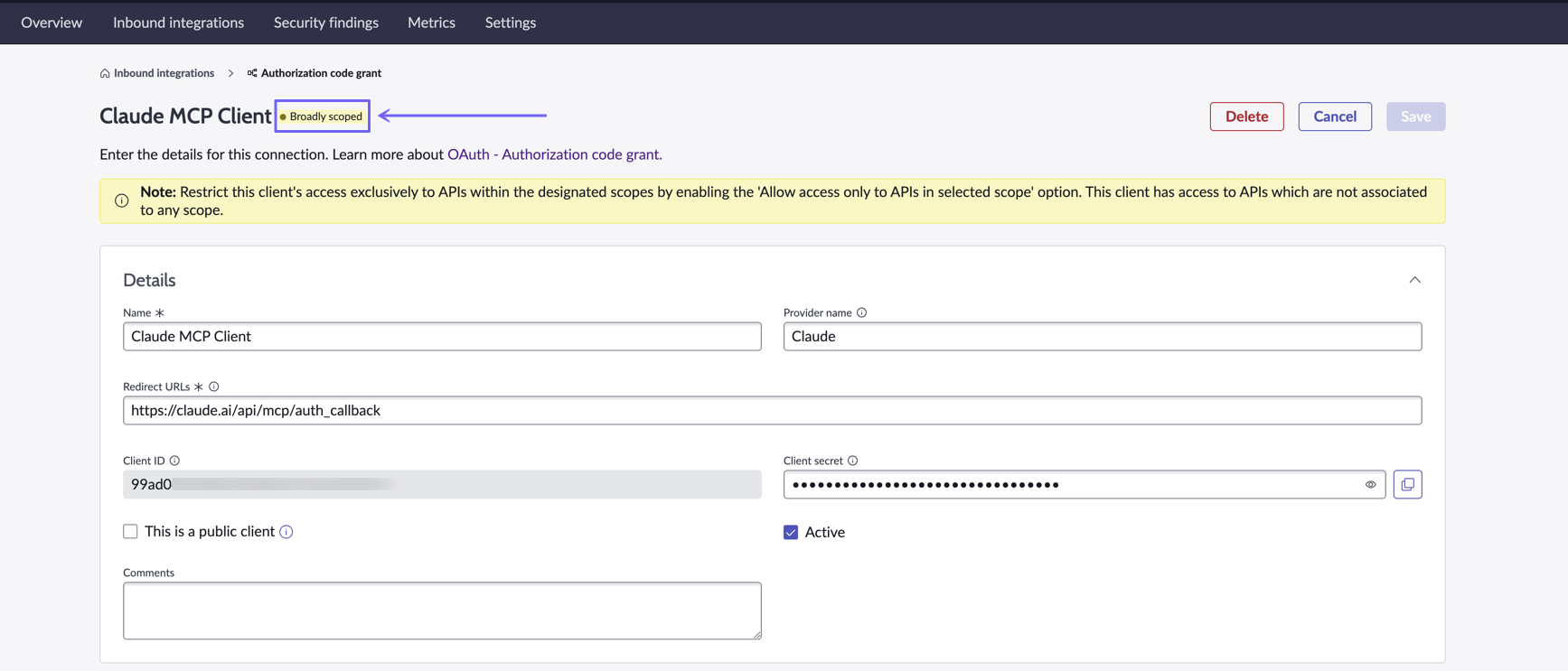The image size is (1568, 671).
Task: Copy the client secret to clipboard
Action: pos(1407,485)
